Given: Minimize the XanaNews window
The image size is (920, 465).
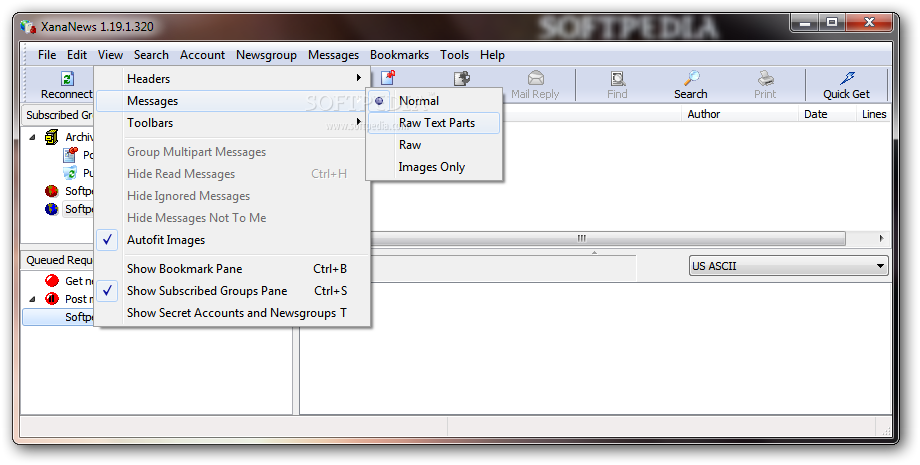Looking at the screenshot, I should coord(806,23).
